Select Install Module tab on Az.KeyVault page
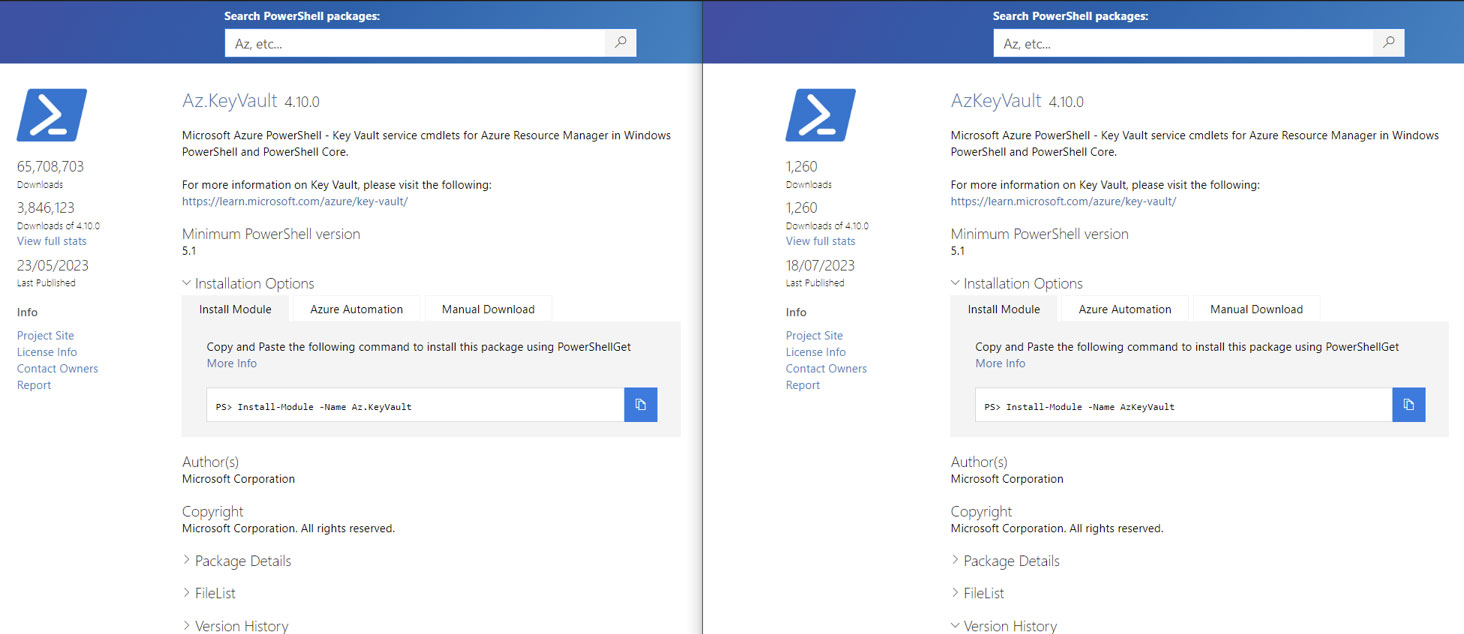 coord(235,309)
